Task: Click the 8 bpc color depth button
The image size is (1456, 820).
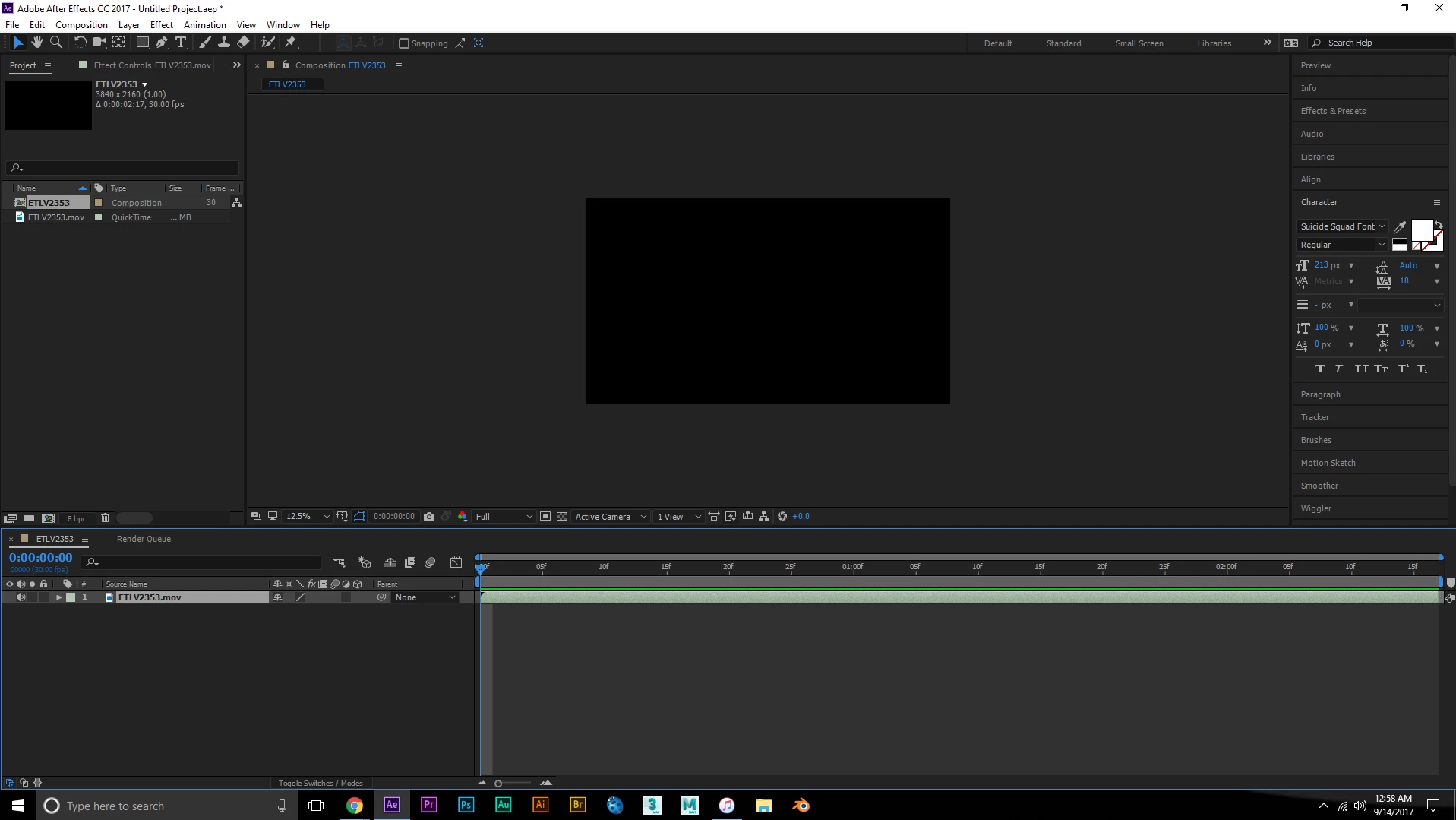Action: click(x=77, y=518)
